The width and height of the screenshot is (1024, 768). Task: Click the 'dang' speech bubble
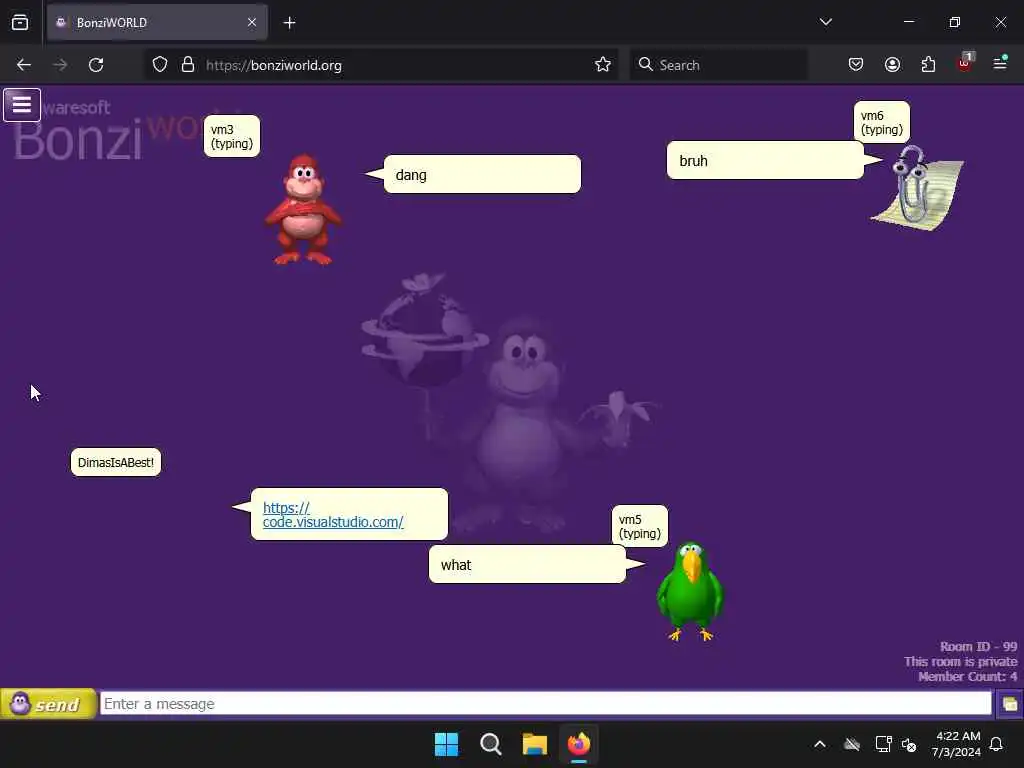(x=482, y=174)
